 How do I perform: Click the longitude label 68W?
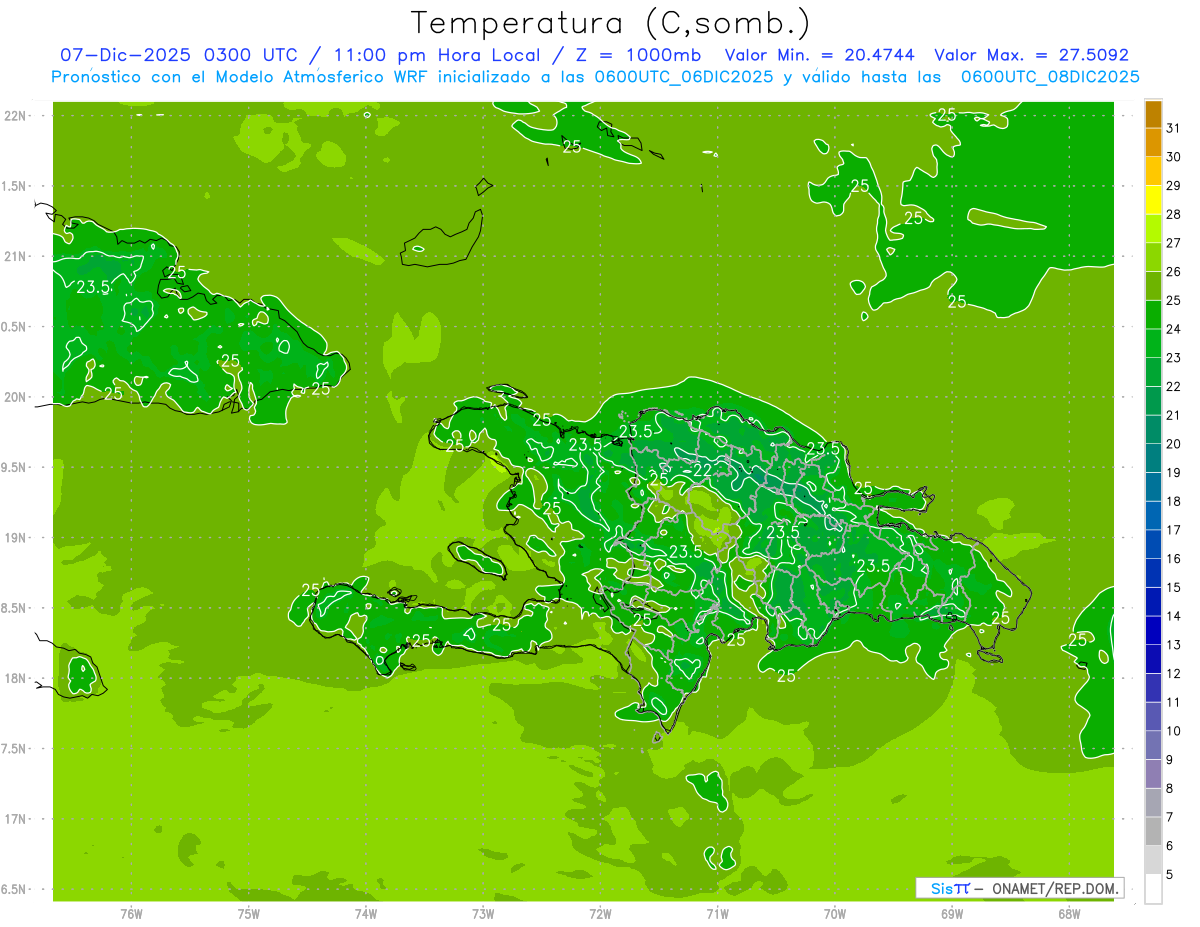coord(1069,914)
